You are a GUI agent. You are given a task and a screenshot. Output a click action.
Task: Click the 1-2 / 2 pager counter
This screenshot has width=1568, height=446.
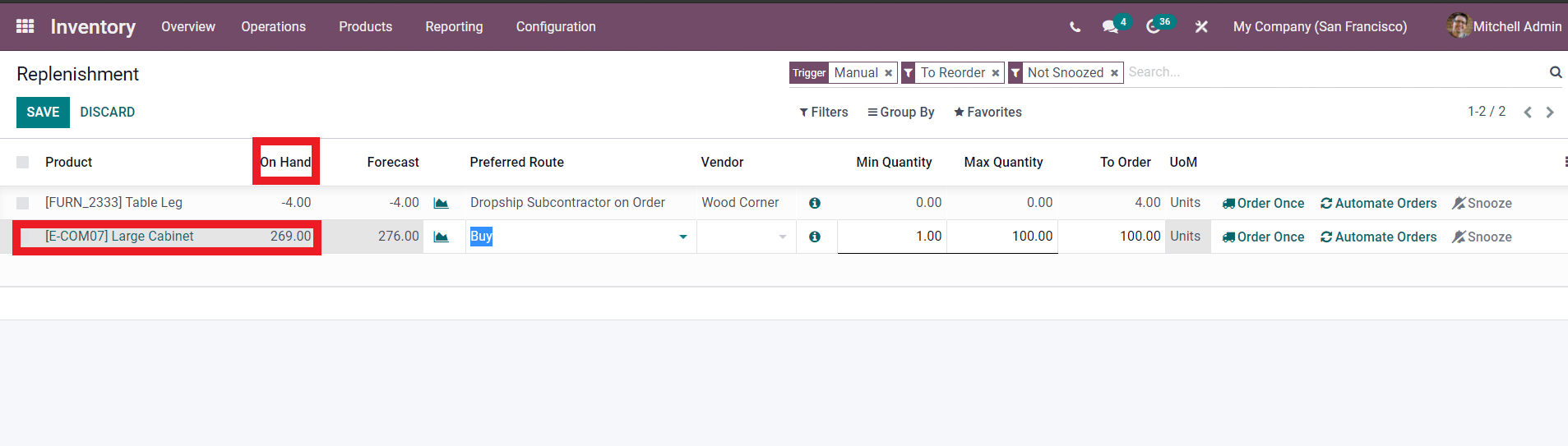(1487, 112)
